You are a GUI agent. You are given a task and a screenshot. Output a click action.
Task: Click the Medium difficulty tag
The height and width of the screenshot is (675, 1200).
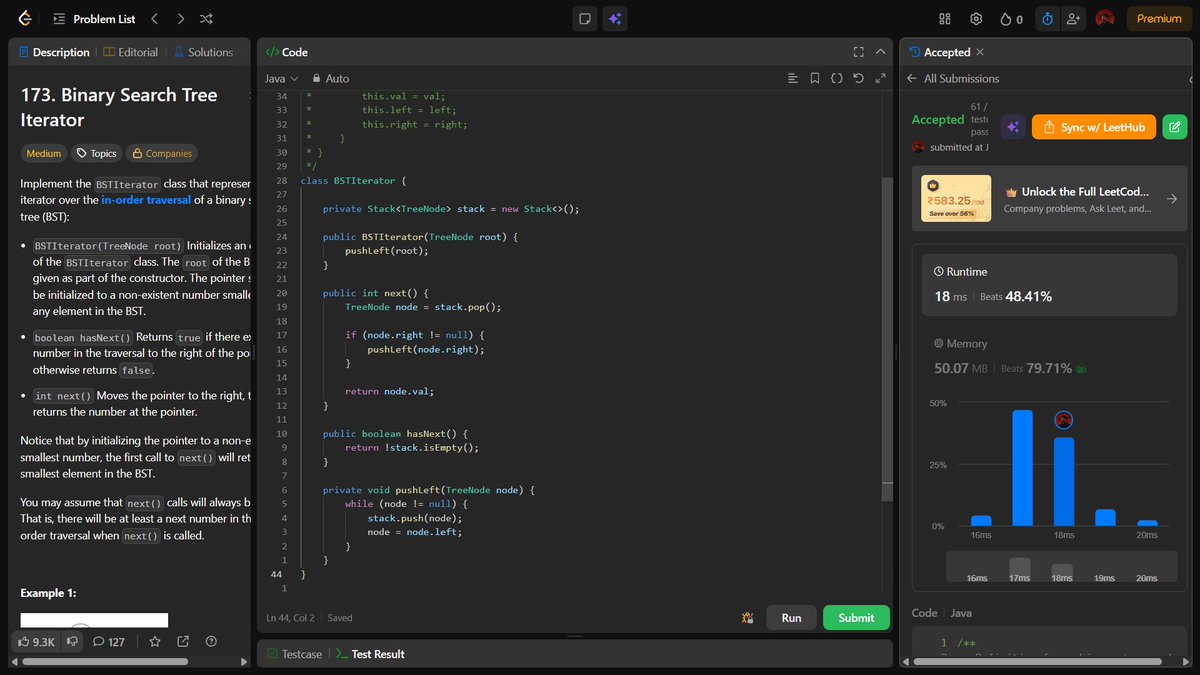pyautogui.click(x=43, y=153)
